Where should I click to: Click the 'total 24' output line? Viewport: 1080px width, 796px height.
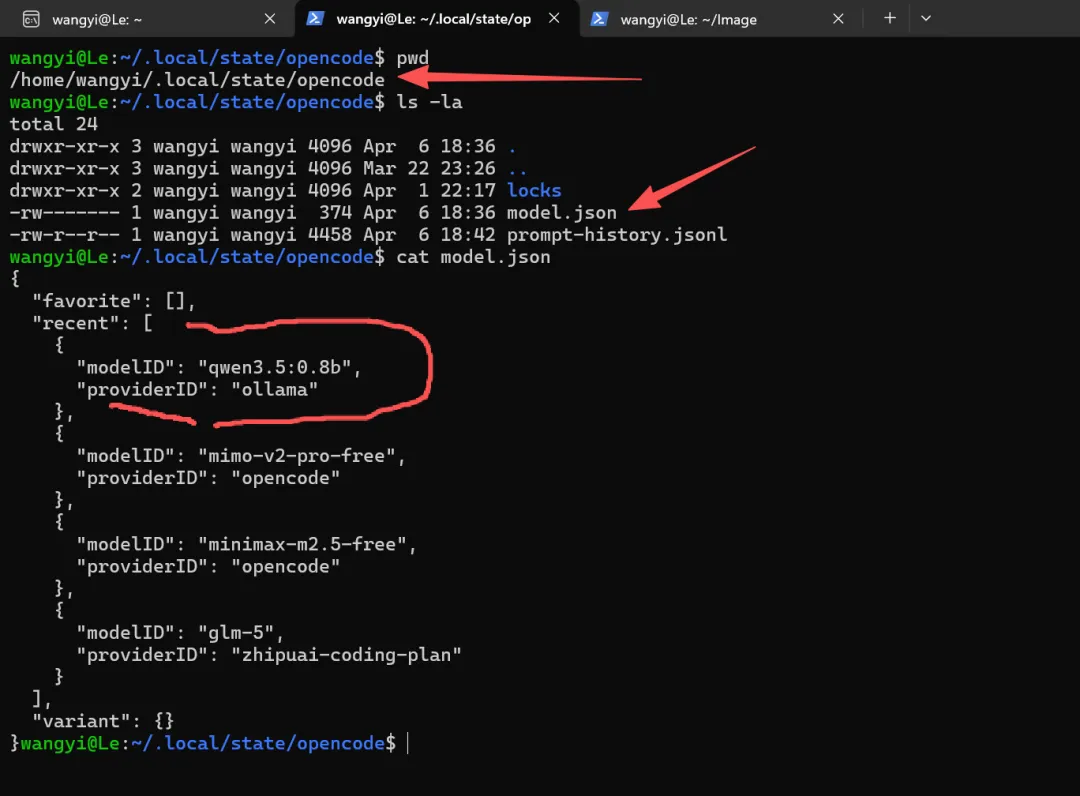(x=54, y=124)
